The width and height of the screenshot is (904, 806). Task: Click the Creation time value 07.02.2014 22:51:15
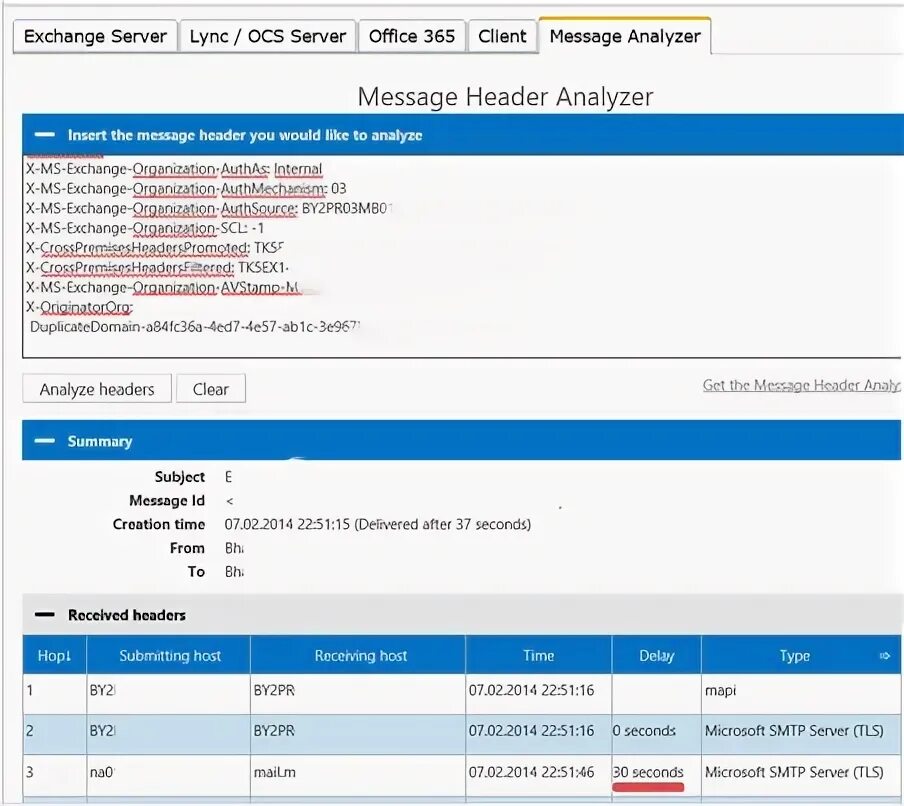coord(287,524)
